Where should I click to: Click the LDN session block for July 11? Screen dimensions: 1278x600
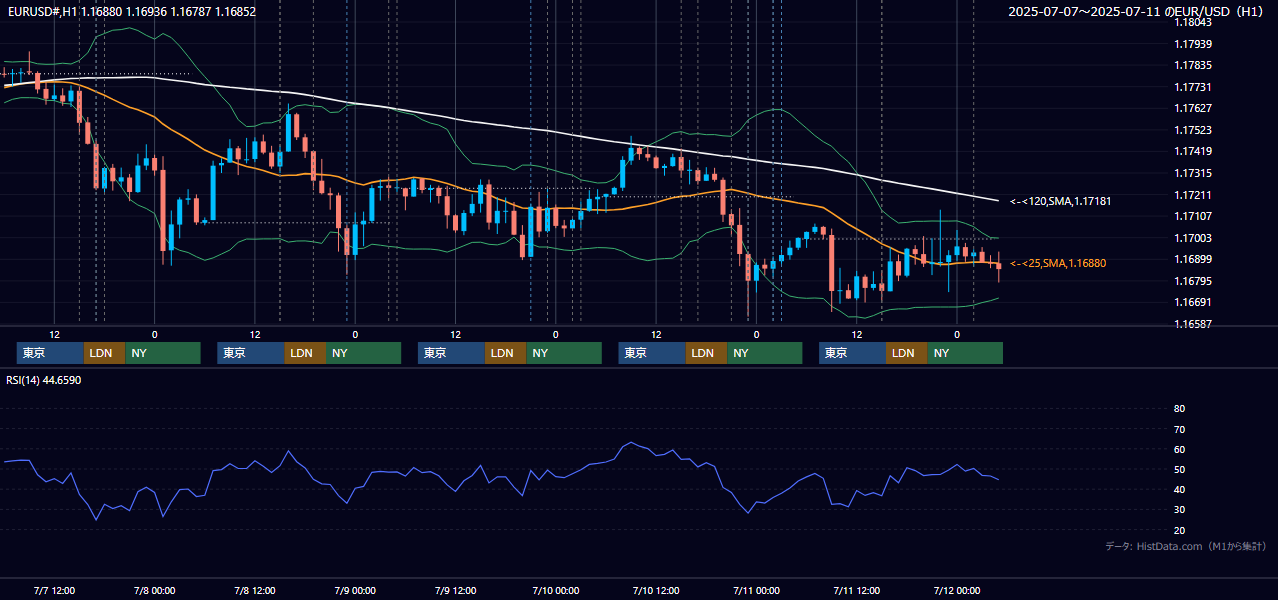tap(906, 353)
